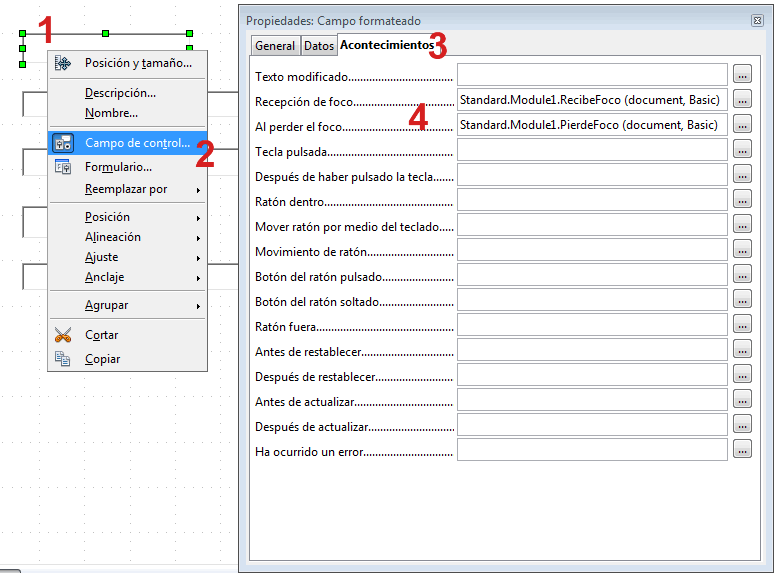Click the Posición y tamaño icon
774x573 pixels.
point(63,63)
